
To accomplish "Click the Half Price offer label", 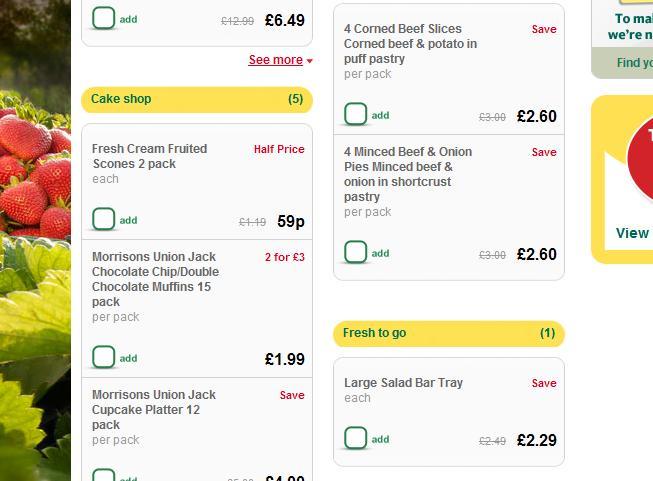I will click(x=279, y=149).
